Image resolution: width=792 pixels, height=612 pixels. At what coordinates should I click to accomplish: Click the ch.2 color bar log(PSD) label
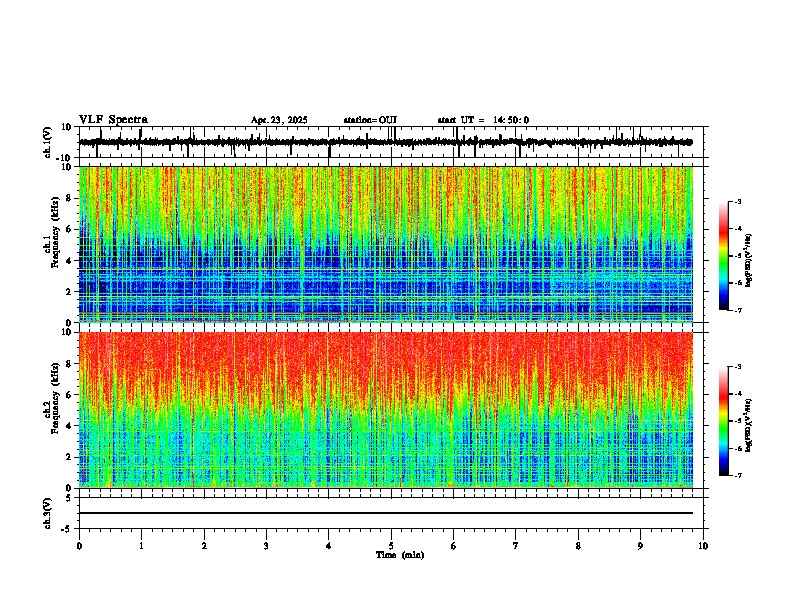(749, 426)
